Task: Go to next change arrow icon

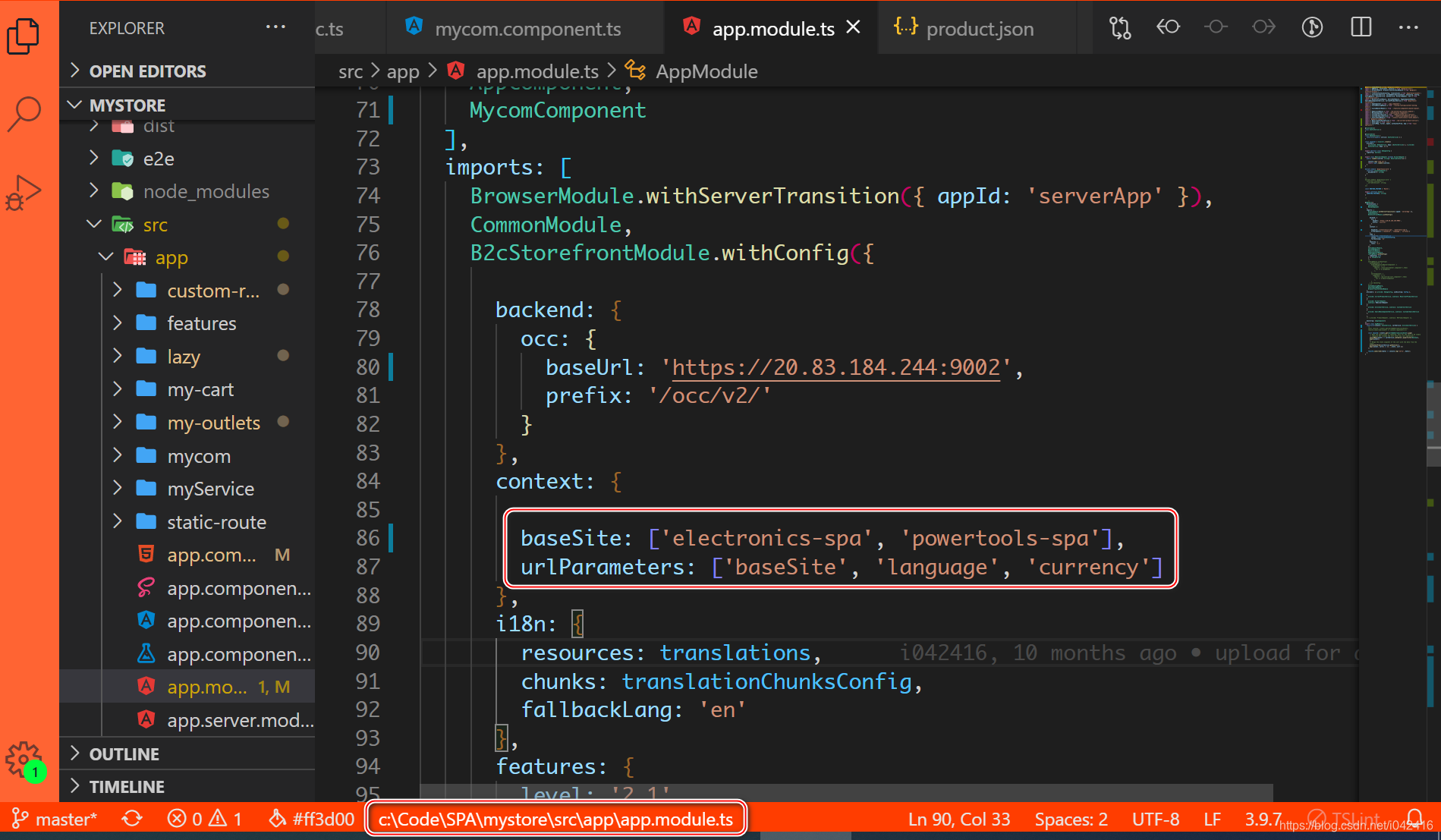Action: pyautogui.click(x=1263, y=27)
